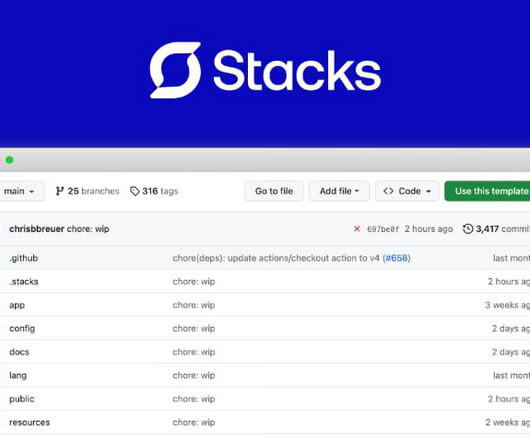Viewport: 530px width, 442px height.
Task: Open the "chore: wip" commit in the app row
Action: (x=194, y=305)
